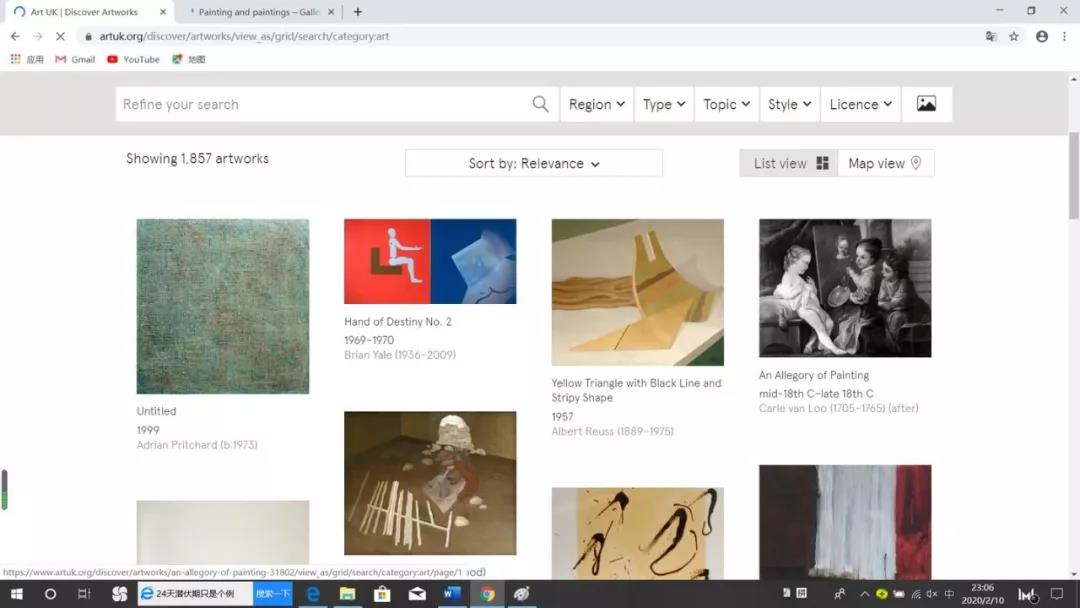Click the magnifier search icon in search box
This screenshot has width=1080, height=608.
point(540,104)
